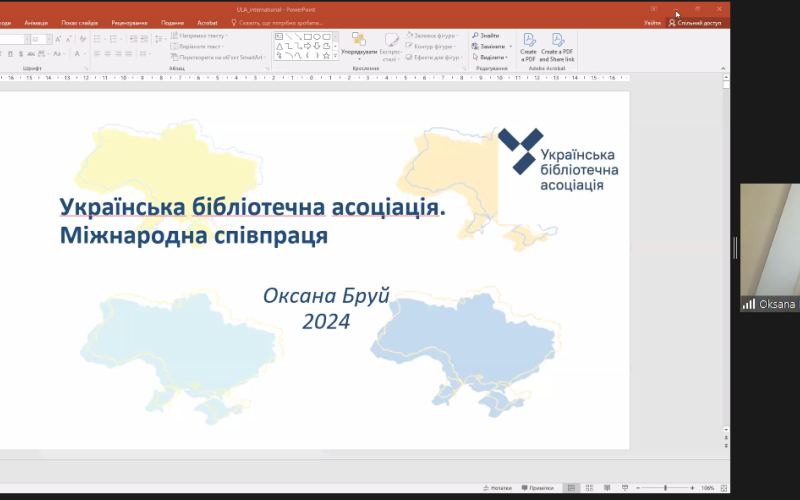Increase the list indent level
The width and height of the screenshot is (800, 500).
144,39
